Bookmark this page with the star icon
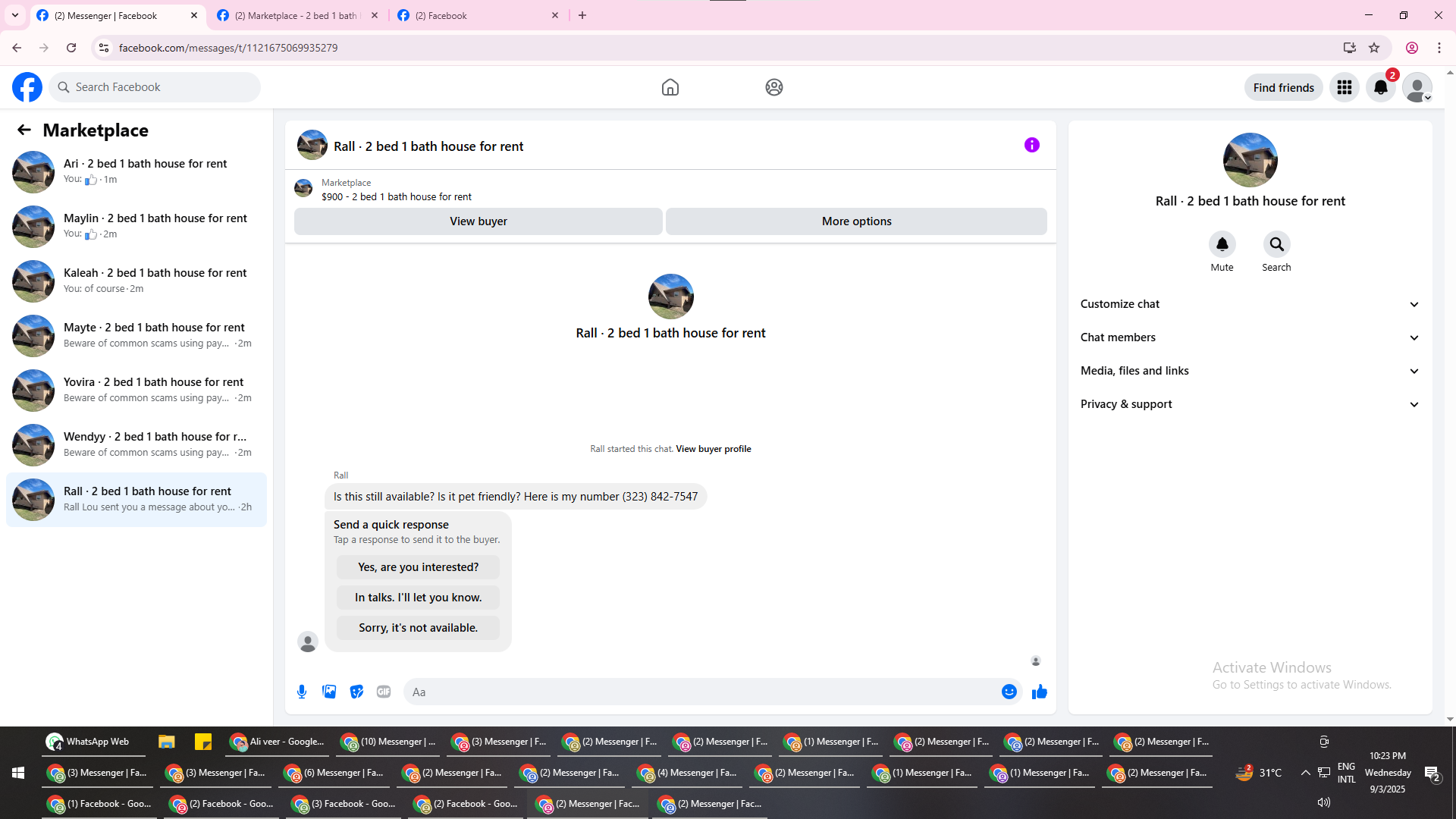 [1374, 48]
